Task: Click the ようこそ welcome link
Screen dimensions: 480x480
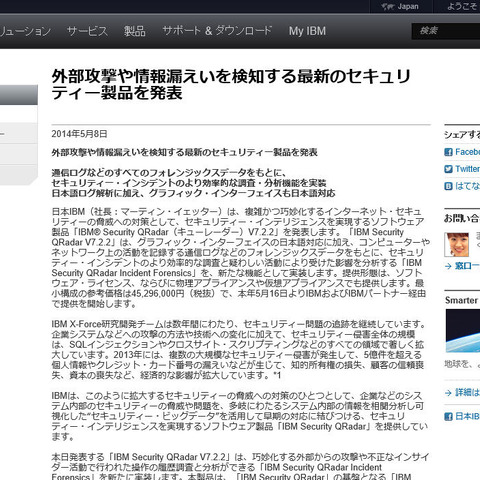Action: pyautogui.click(x=462, y=6)
